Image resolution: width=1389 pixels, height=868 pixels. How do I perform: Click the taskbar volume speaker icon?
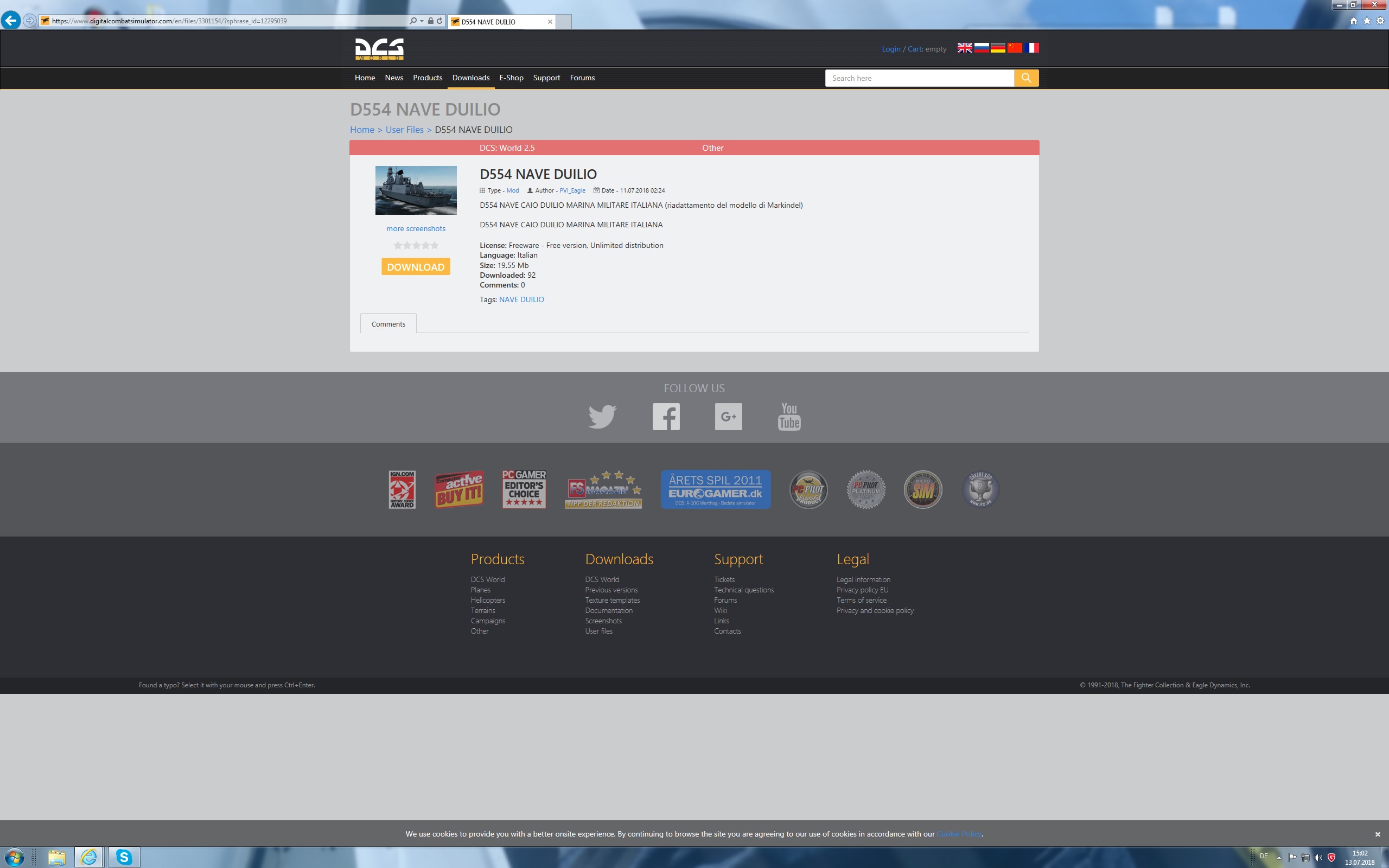click(1318, 857)
